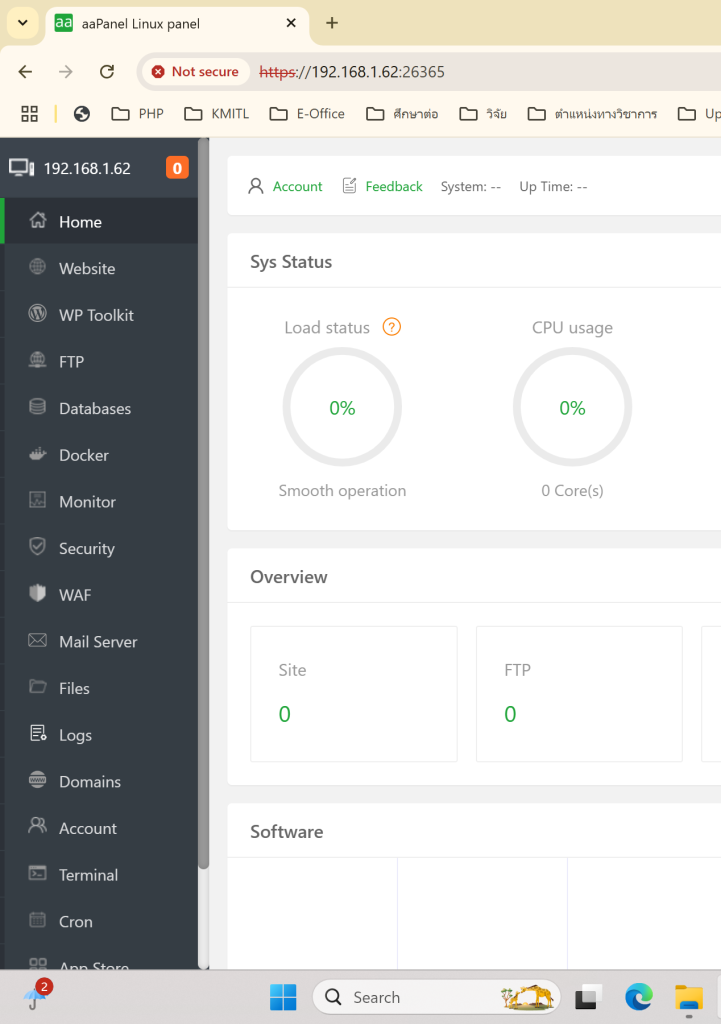Open the ศึกษาต่อ bookmark folder

point(402,114)
